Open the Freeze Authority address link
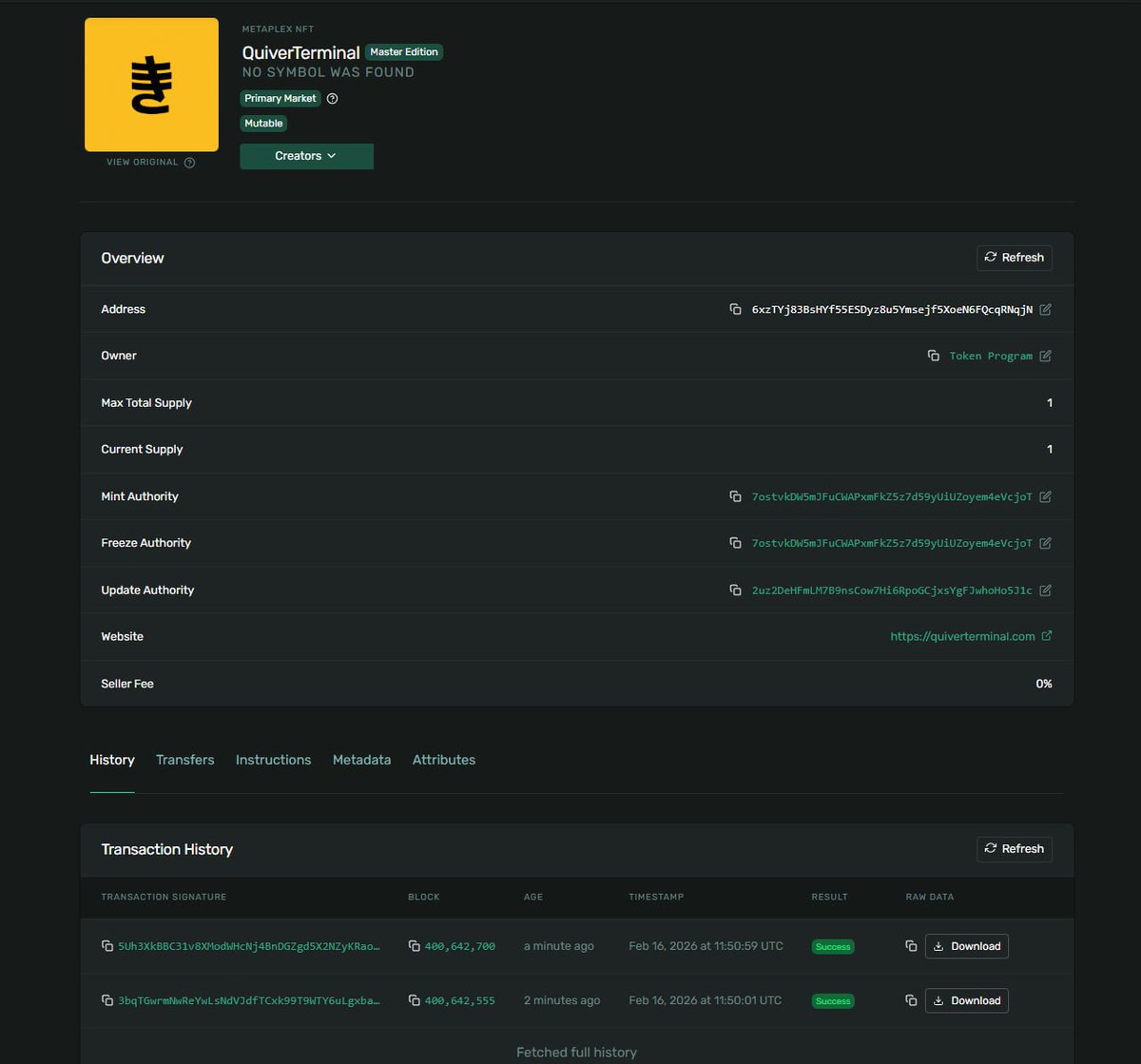 coord(892,543)
